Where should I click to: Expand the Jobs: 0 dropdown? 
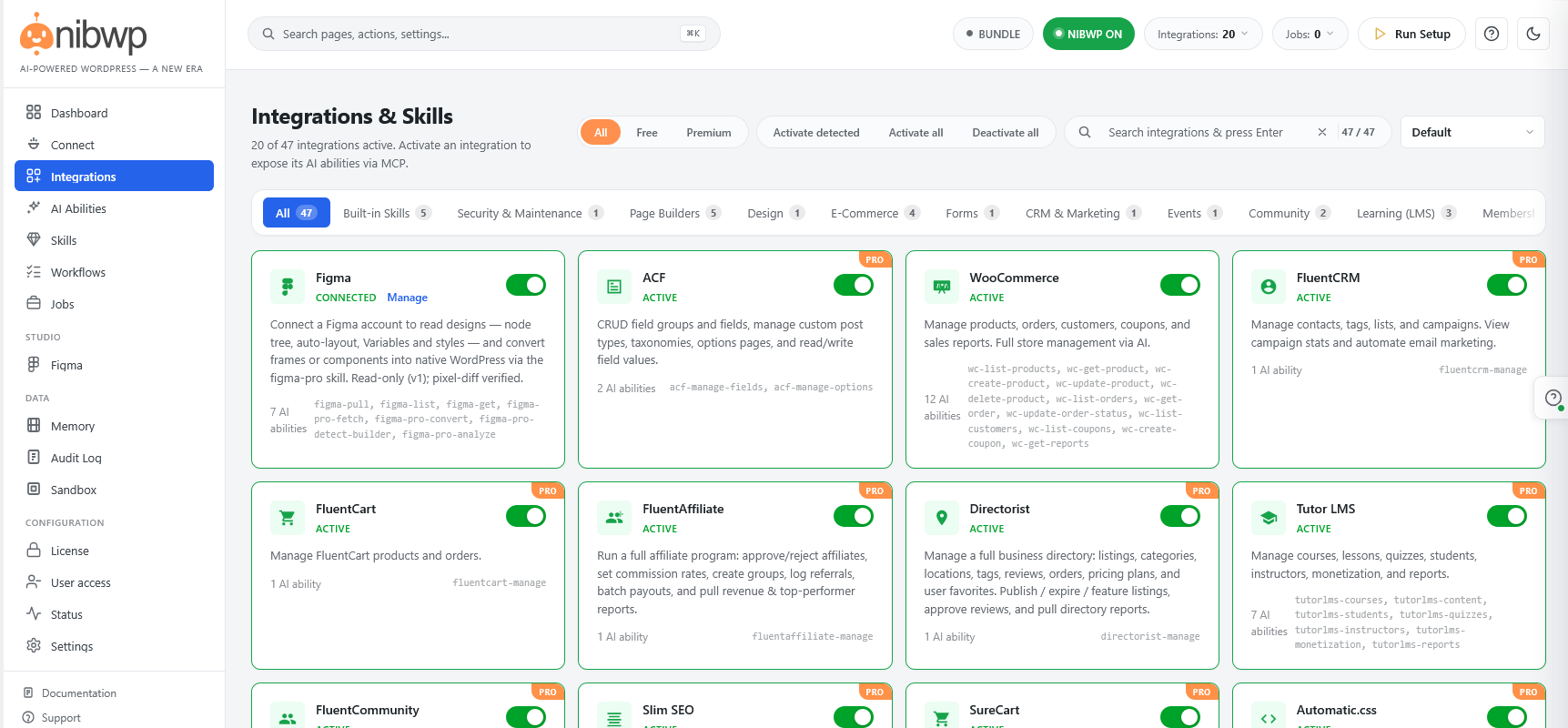(x=1310, y=34)
